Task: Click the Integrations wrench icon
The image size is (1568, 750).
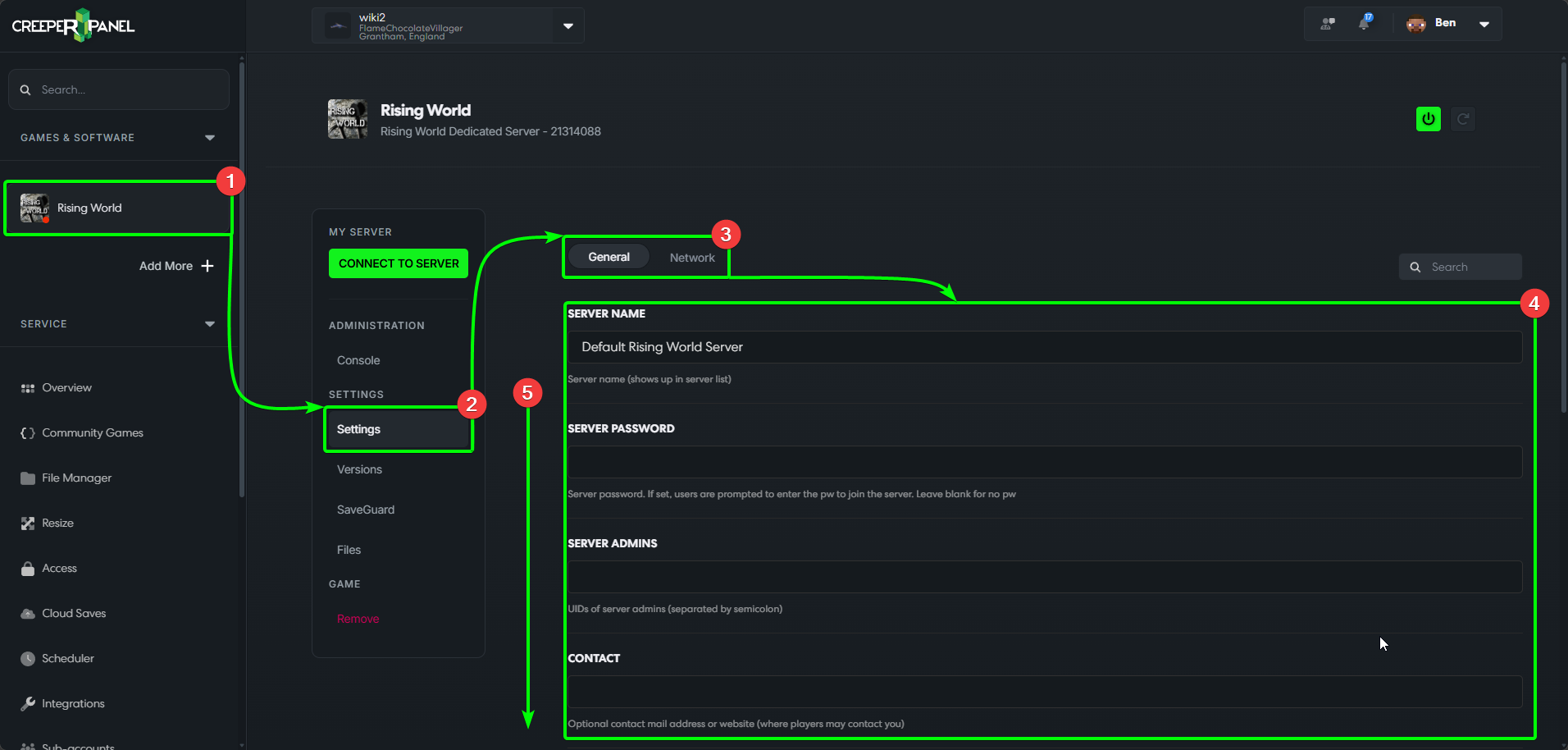Action: [x=28, y=704]
